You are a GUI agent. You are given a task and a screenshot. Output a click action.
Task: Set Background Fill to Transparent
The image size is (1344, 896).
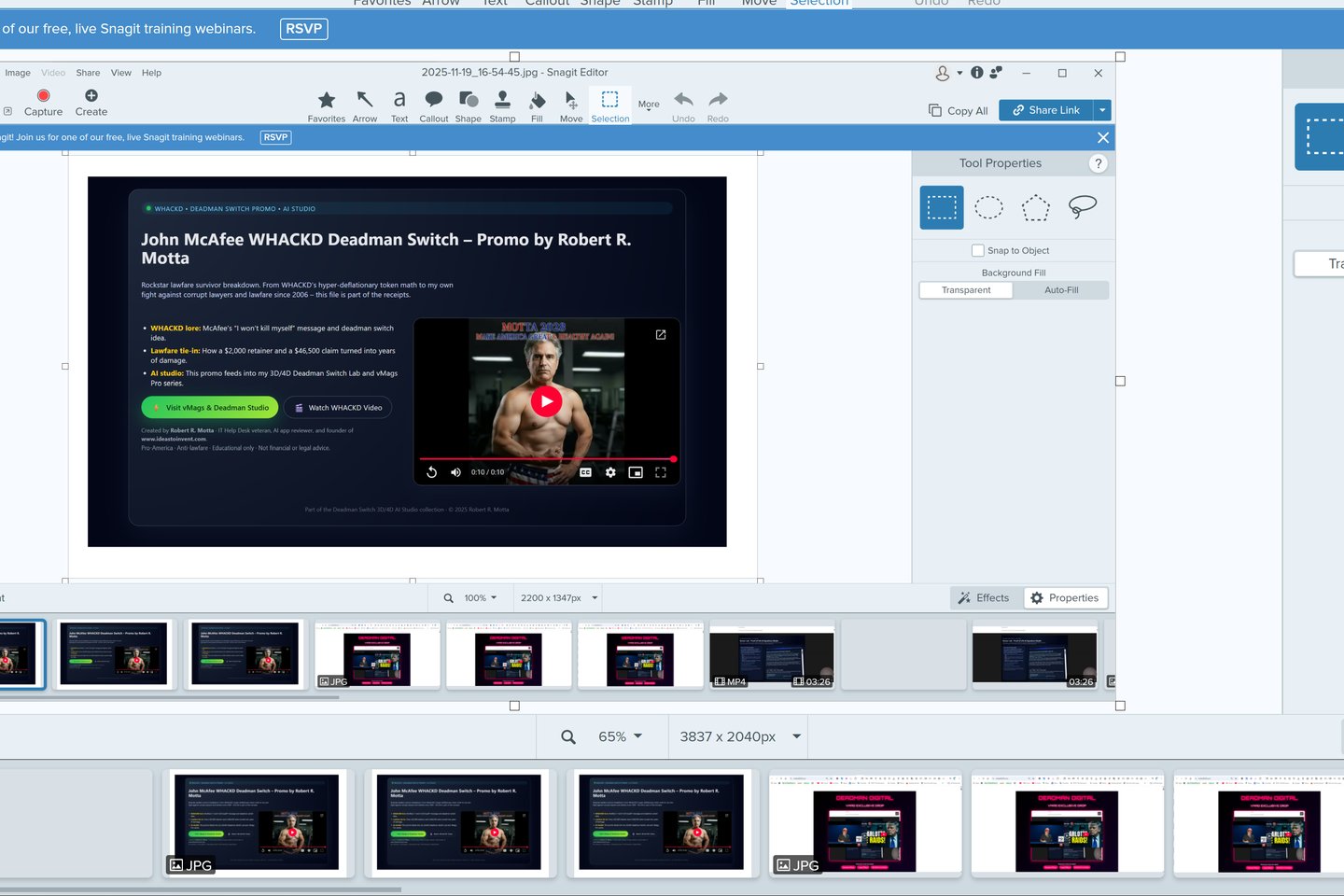tap(966, 290)
